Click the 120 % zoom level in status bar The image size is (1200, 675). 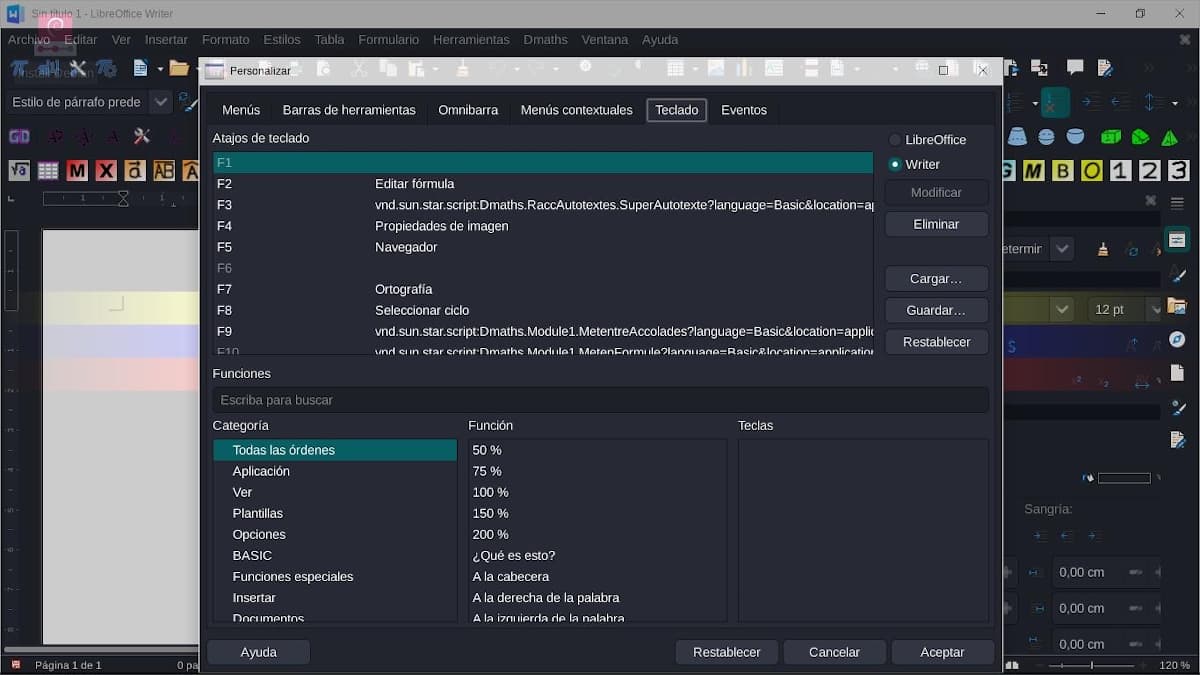(1175, 665)
